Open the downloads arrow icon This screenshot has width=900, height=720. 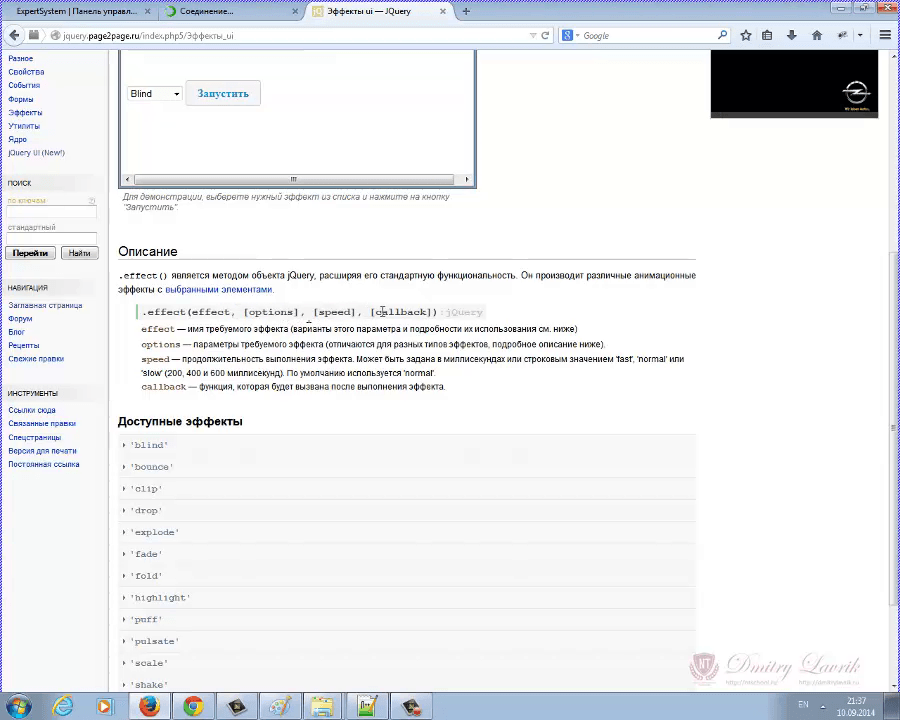tap(792, 36)
